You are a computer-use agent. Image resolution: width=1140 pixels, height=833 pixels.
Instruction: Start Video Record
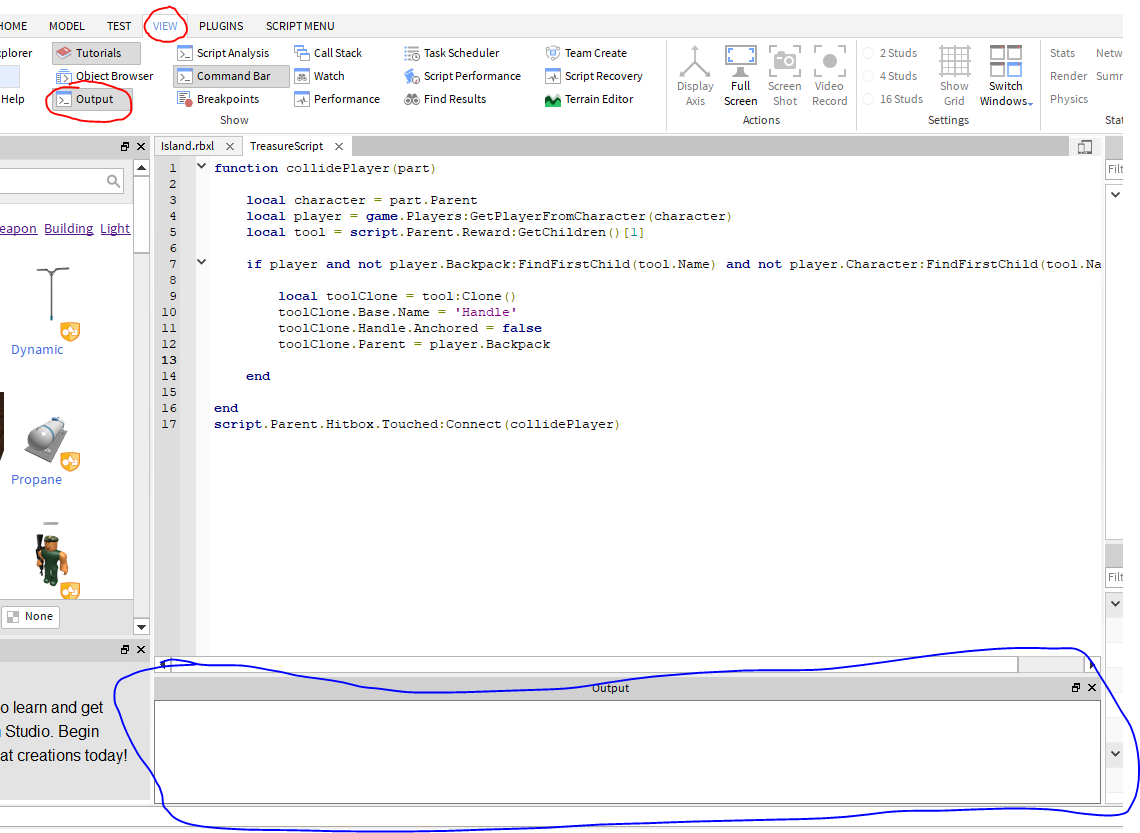click(x=830, y=76)
